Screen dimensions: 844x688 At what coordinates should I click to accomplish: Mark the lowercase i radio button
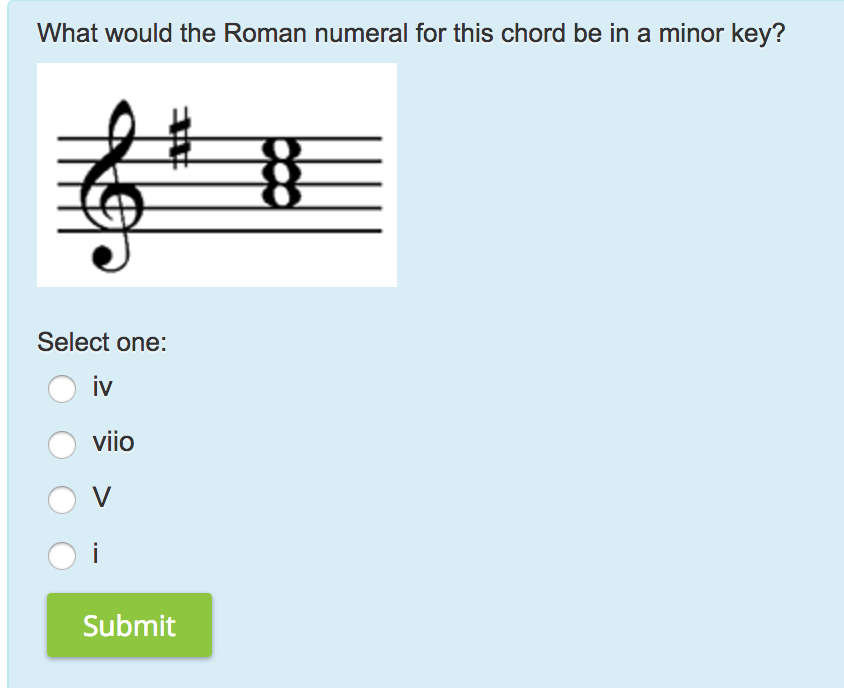pyautogui.click(x=62, y=556)
